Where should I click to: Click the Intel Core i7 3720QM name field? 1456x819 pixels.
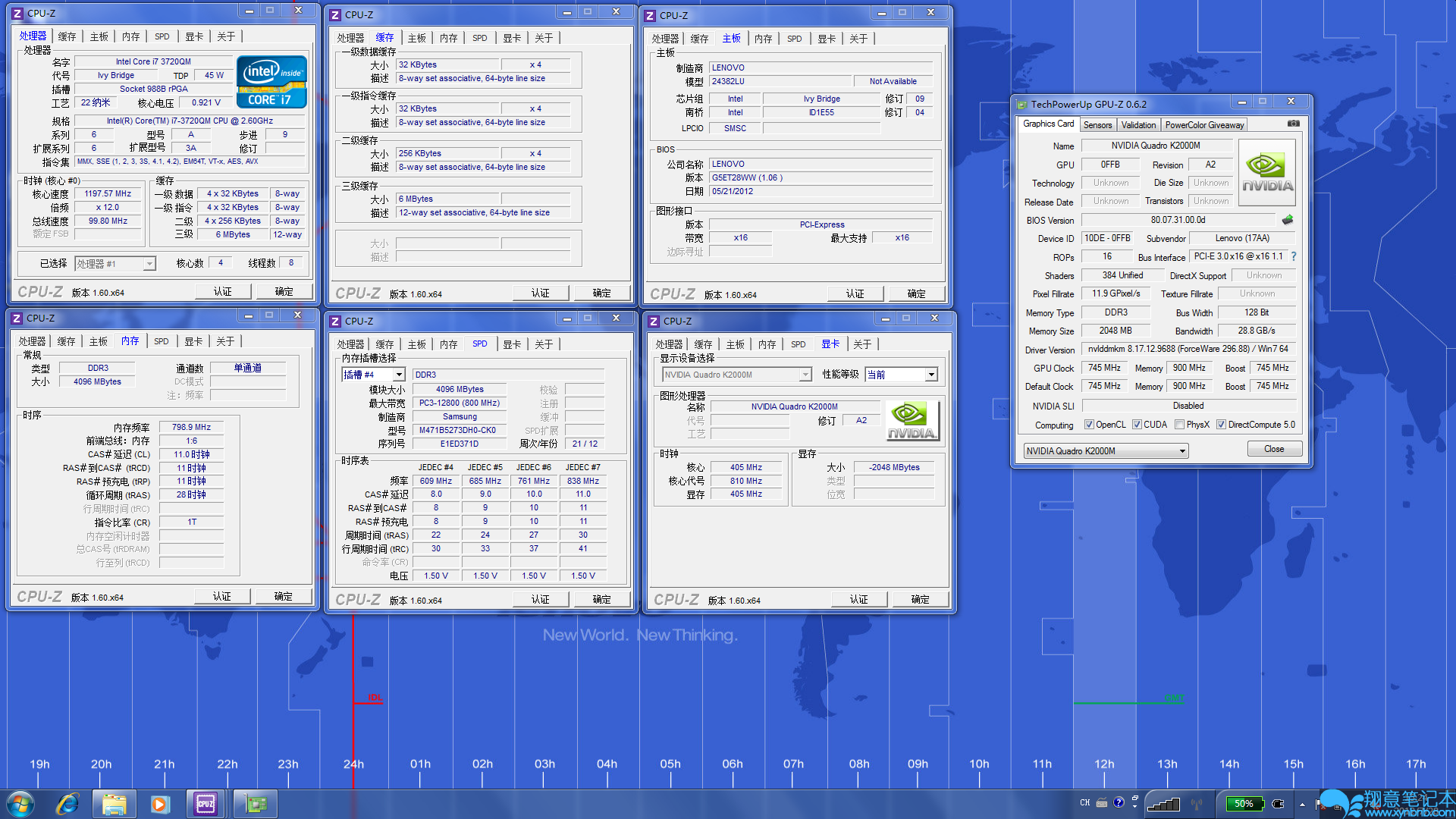pos(153,62)
